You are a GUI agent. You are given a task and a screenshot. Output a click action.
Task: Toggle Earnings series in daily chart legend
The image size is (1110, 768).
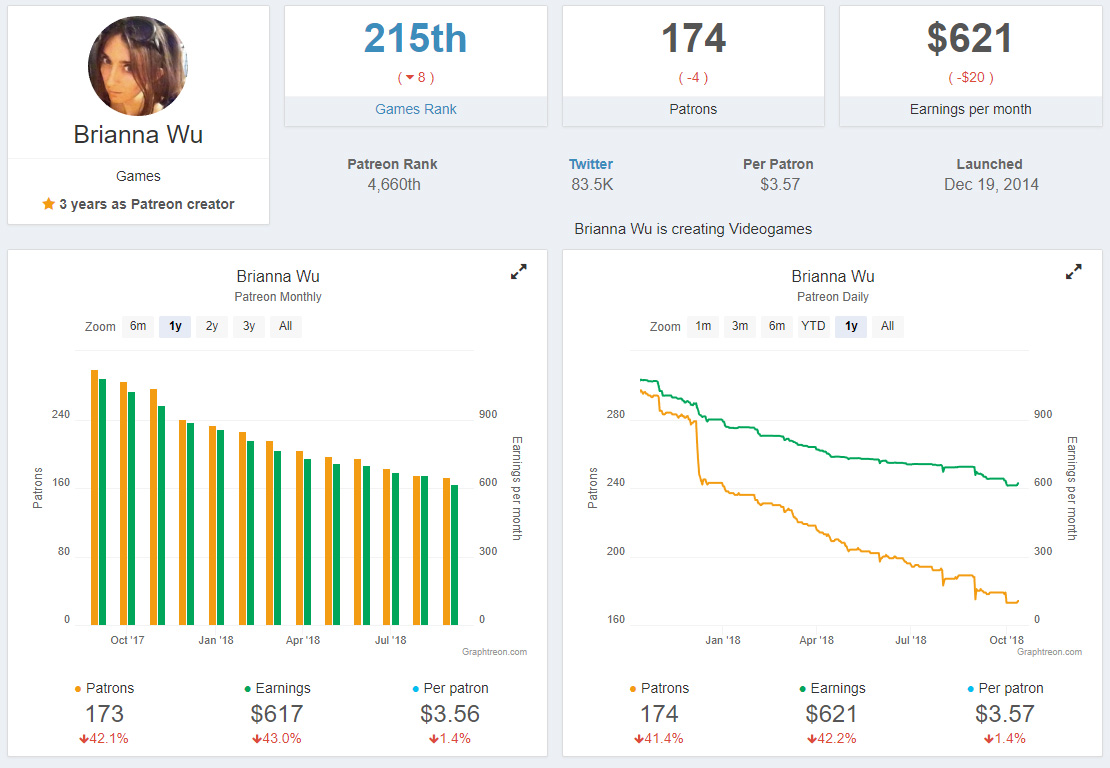(832, 688)
